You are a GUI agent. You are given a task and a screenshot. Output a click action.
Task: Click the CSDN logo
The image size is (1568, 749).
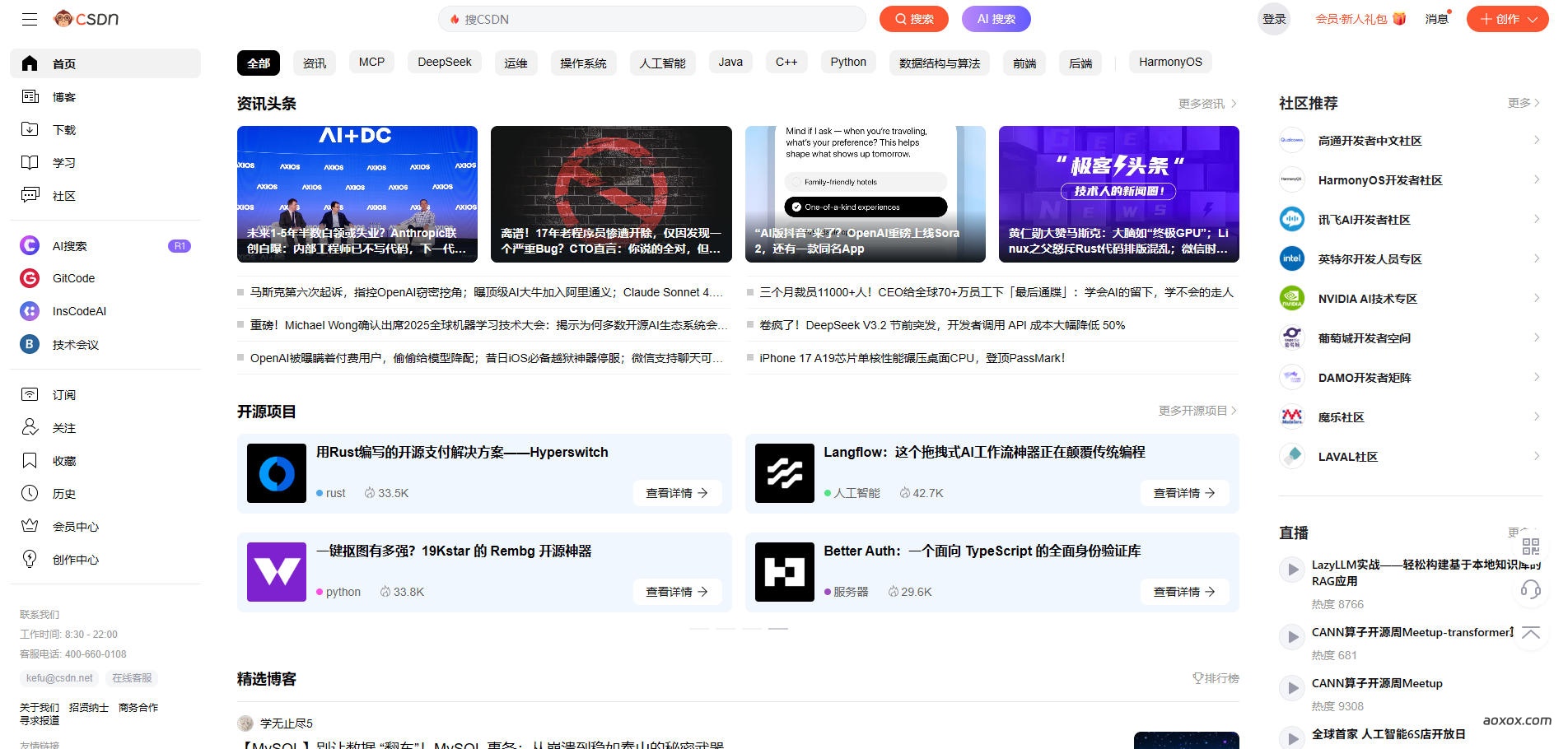pos(86,18)
